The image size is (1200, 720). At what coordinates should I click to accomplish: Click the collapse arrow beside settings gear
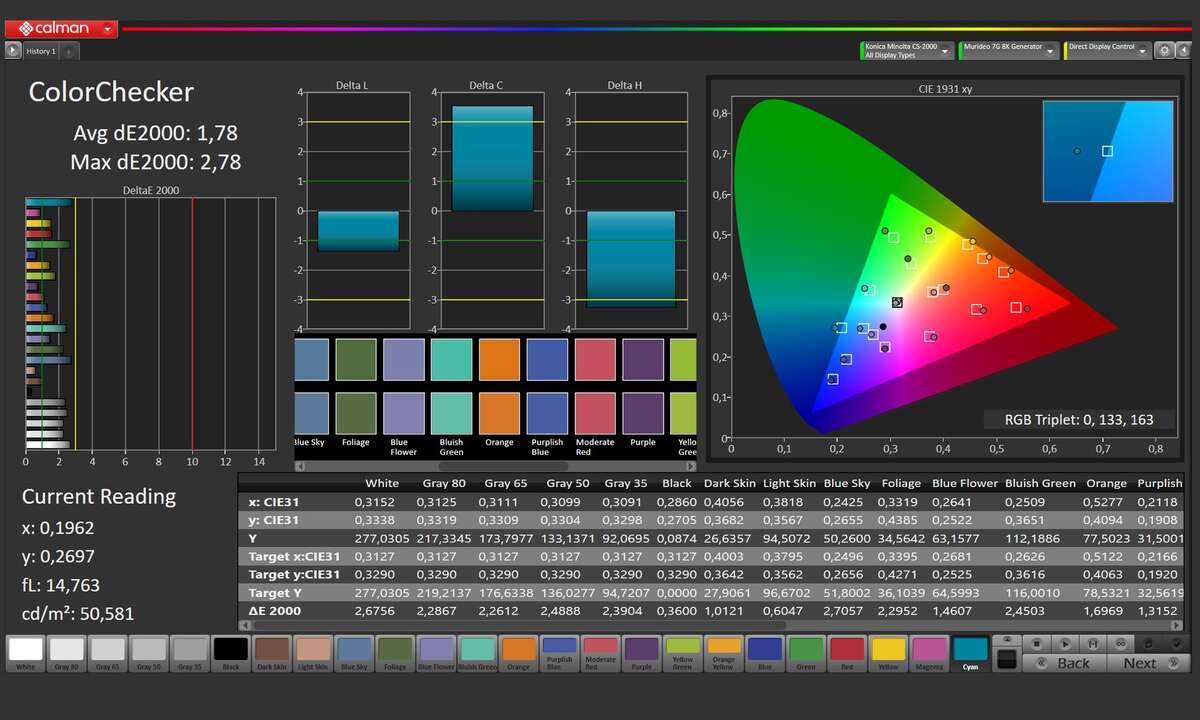[x=1185, y=50]
